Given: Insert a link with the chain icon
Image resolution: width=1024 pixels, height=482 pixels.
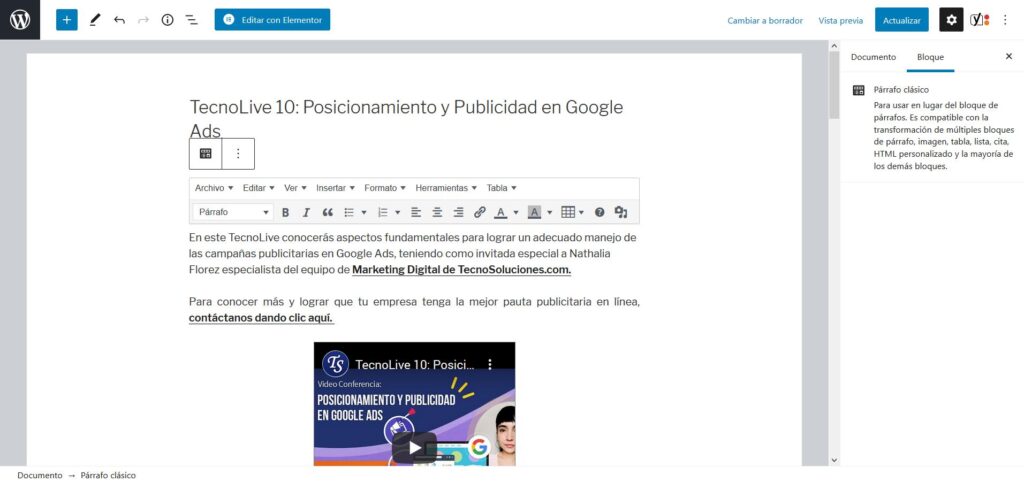Looking at the screenshot, I should pos(479,212).
